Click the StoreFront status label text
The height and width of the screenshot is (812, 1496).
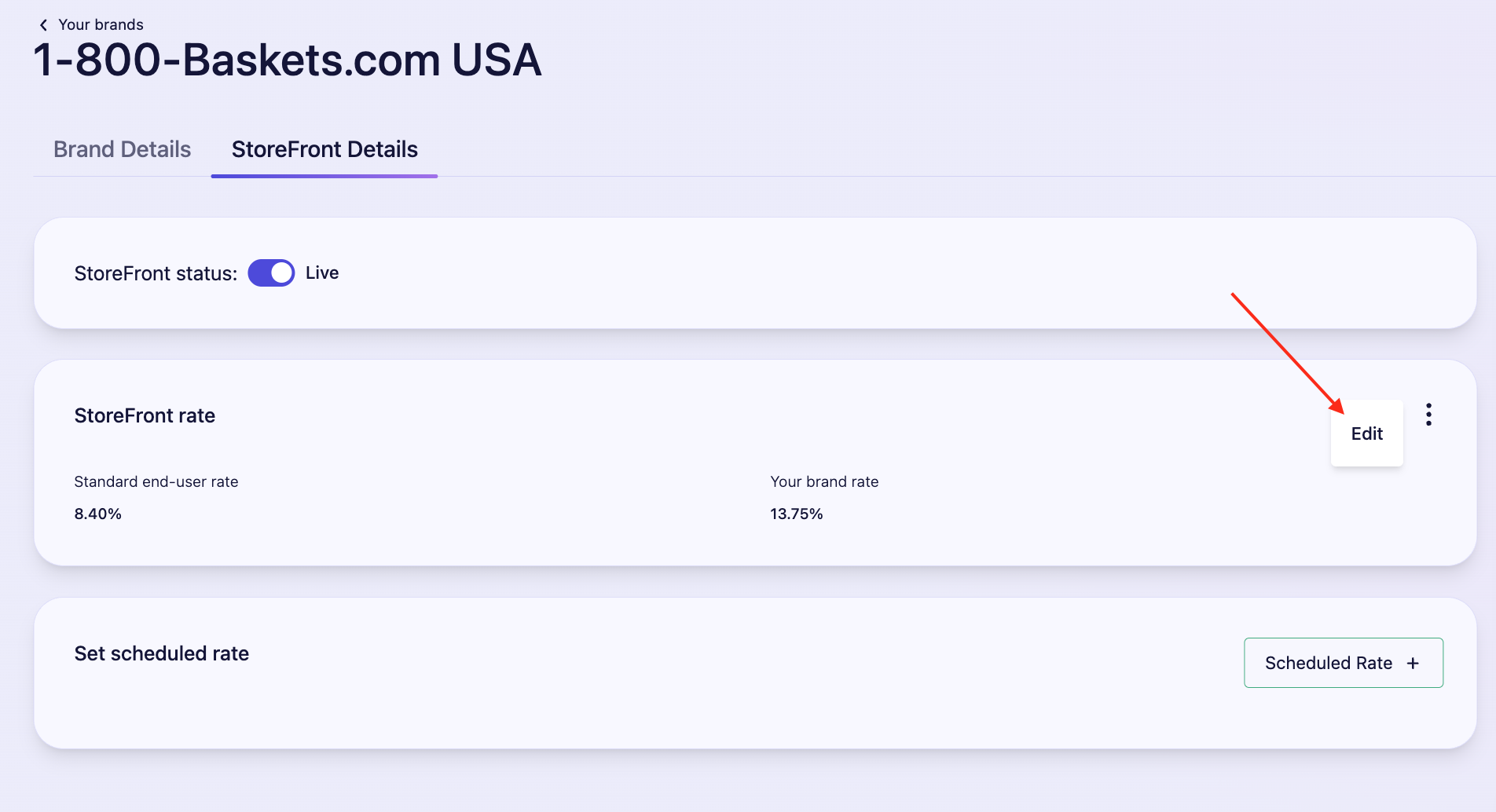point(156,273)
